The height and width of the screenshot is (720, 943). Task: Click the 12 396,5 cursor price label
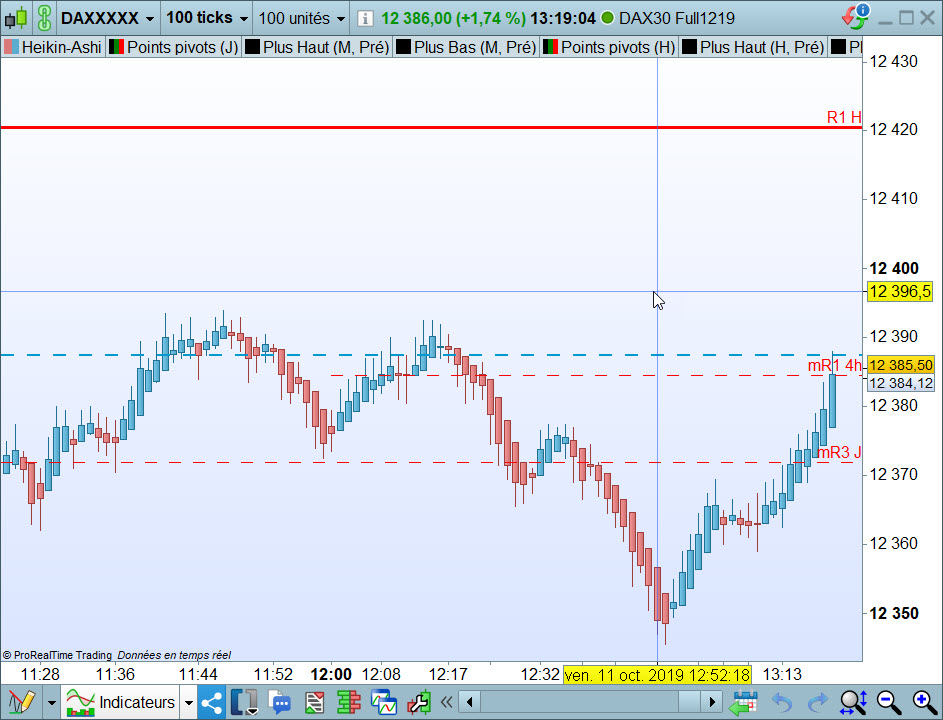900,292
